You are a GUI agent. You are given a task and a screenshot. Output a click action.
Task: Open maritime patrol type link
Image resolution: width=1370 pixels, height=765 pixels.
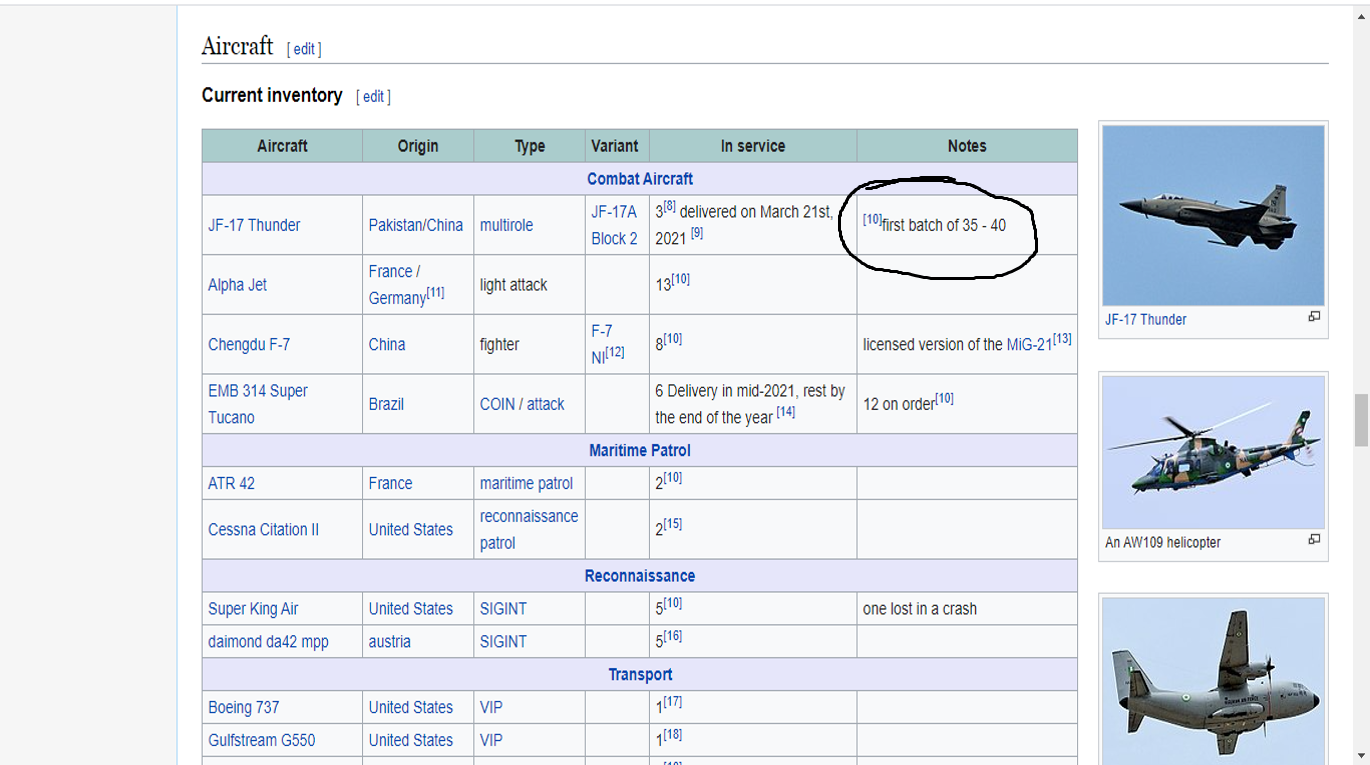click(x=526, y=484)
